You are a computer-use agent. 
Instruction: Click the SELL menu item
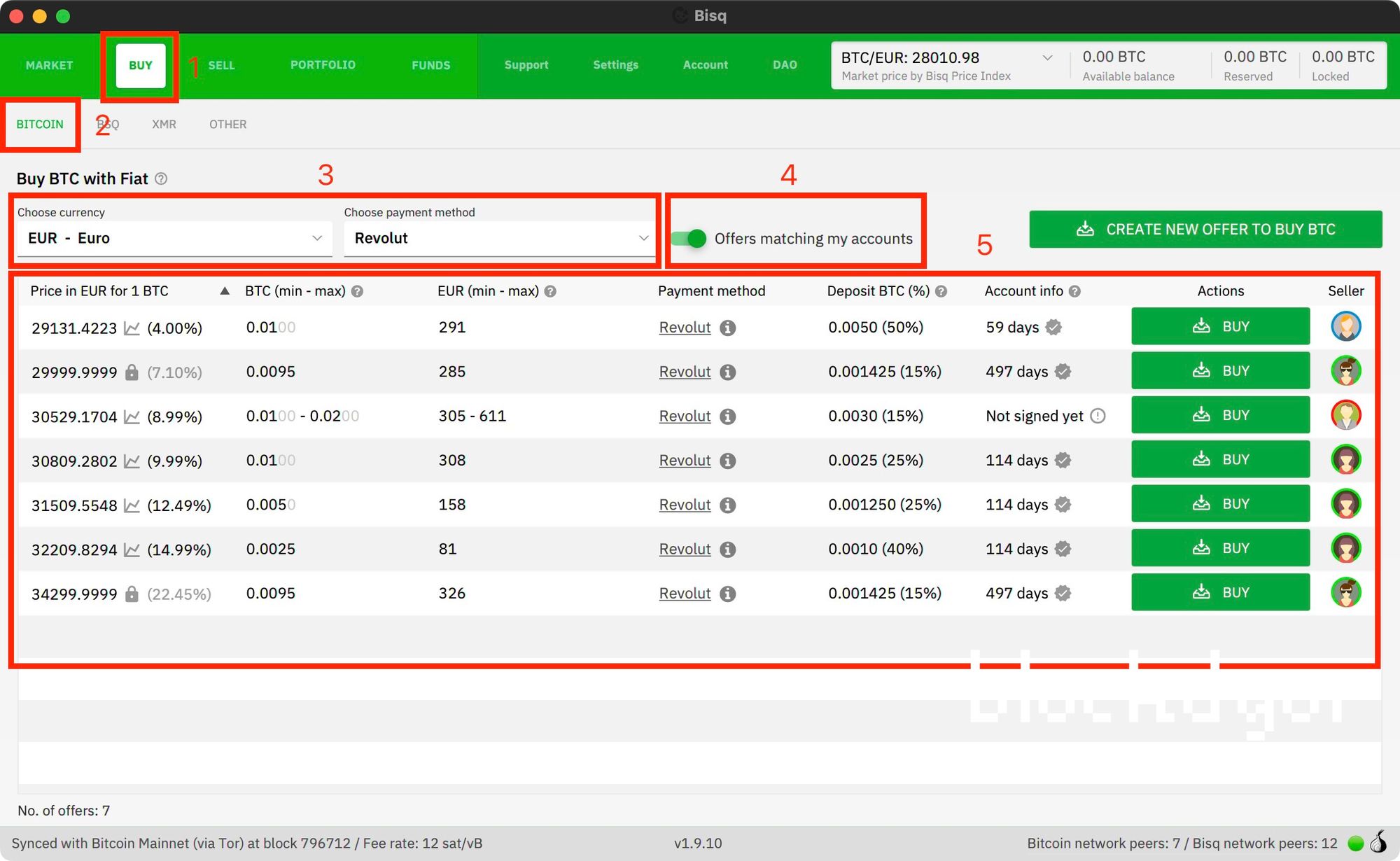click(x=220, y=64)
